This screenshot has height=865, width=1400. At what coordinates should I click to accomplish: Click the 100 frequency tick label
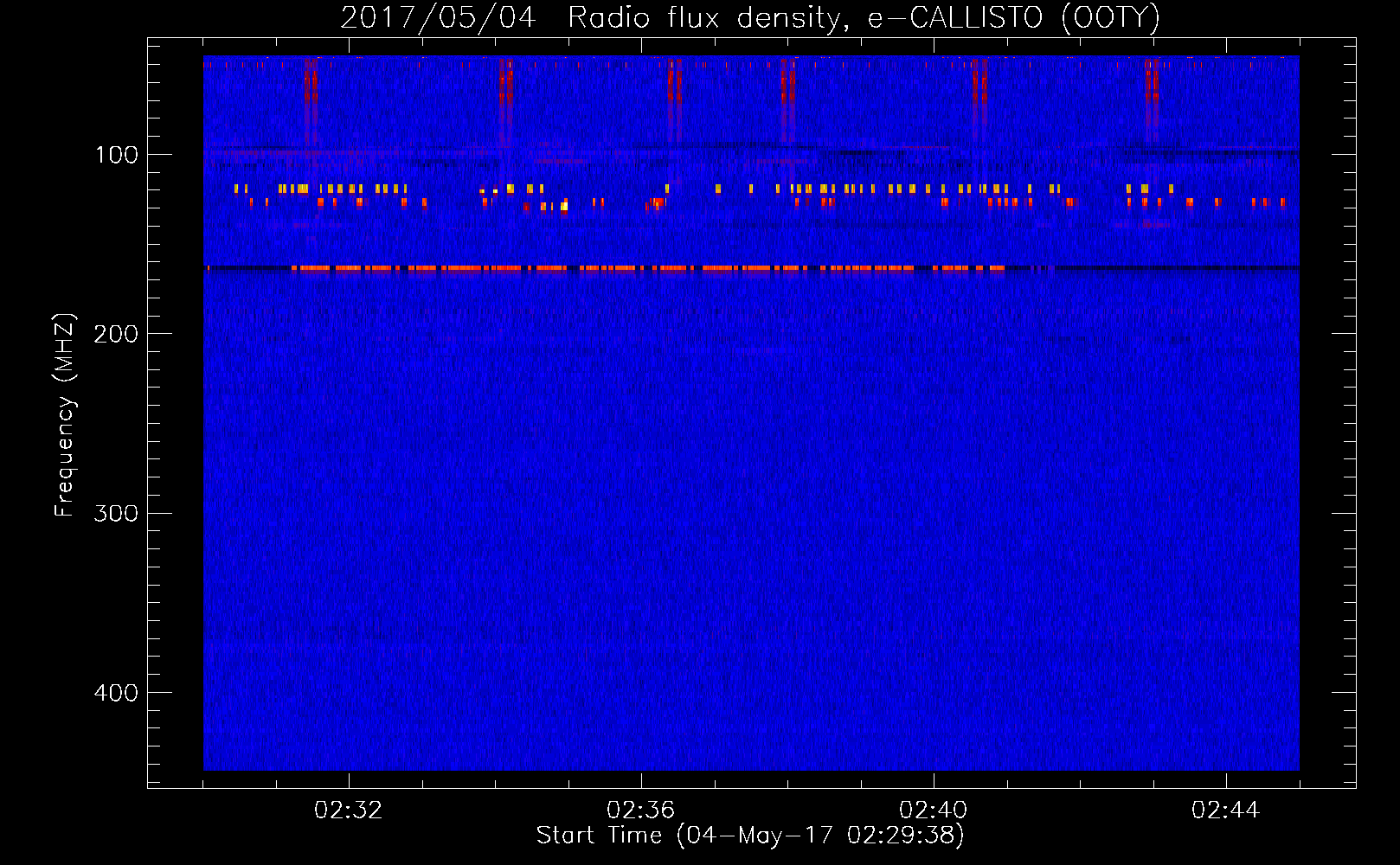tap(117, 155)
